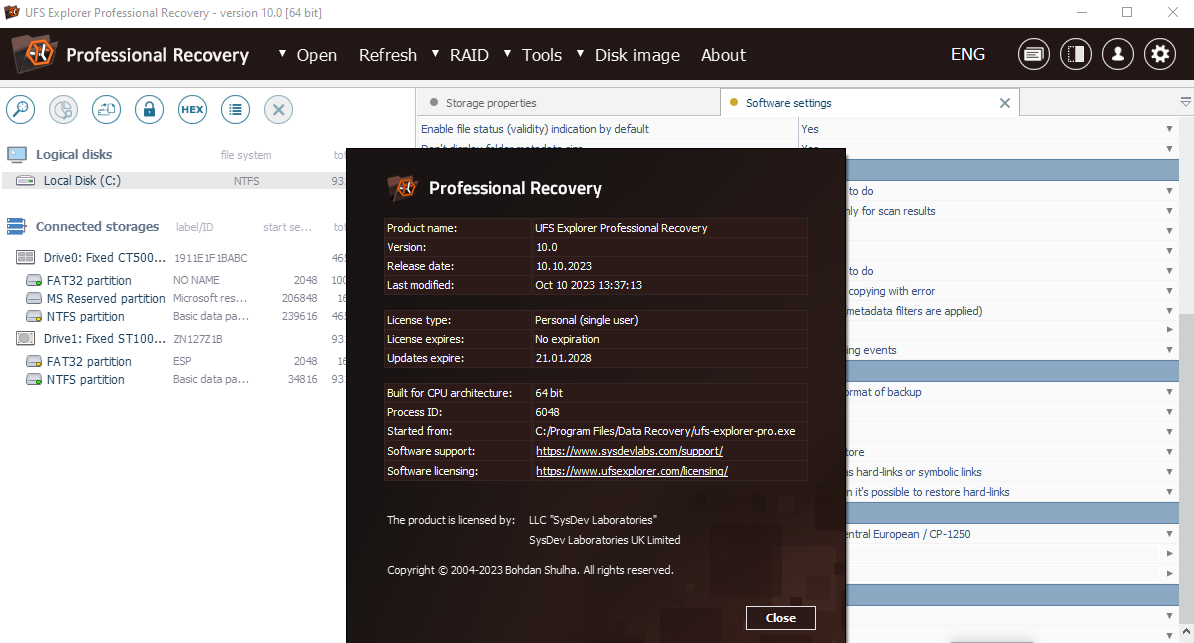Open the HEX viewer tool
The image size is (1194, 643).
pyautogui.click(x=192, y=110)
